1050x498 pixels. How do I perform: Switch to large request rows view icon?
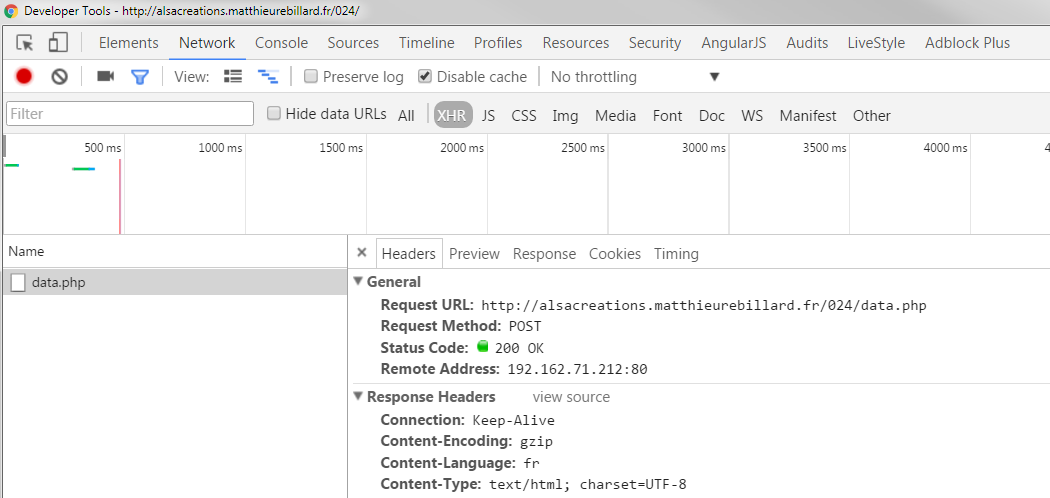pyautogui.click(x=232, y=76)
